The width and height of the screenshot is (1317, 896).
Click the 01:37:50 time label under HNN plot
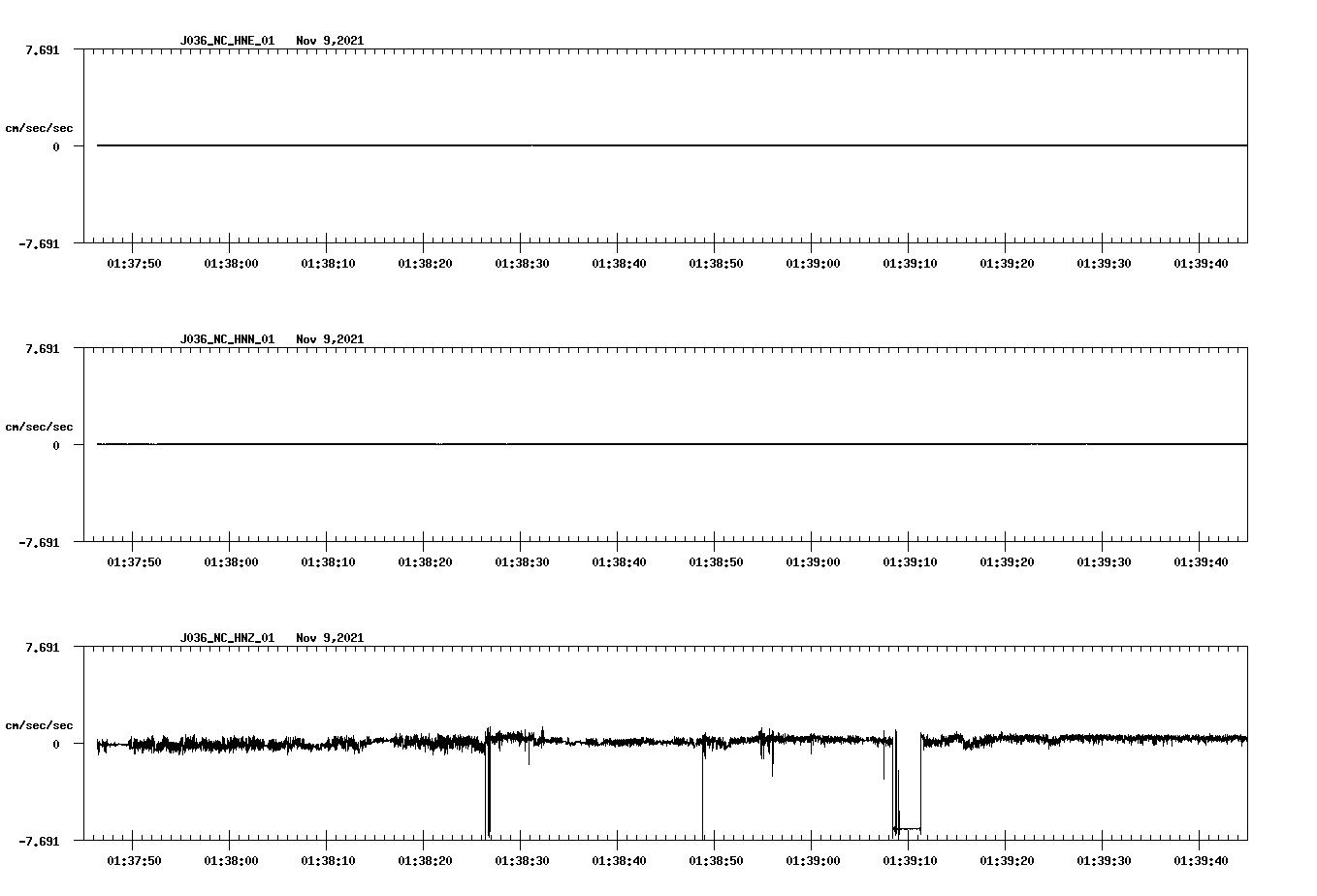(x=134, y=562)
